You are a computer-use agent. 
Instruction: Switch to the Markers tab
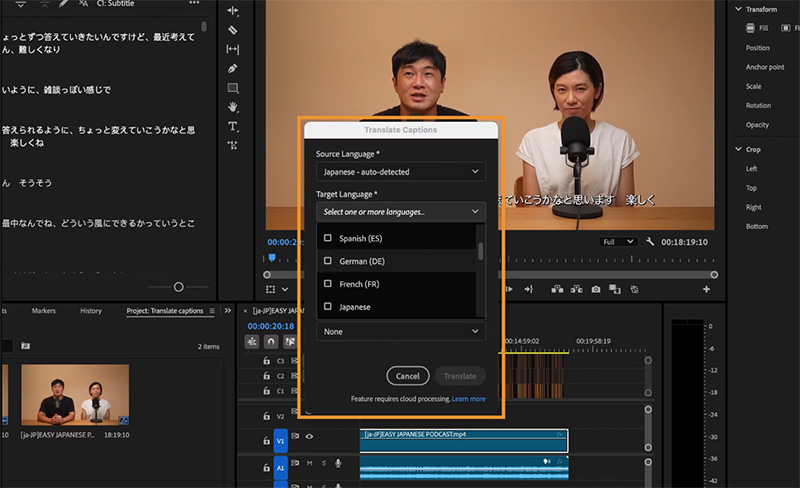(x=43, y=310)
